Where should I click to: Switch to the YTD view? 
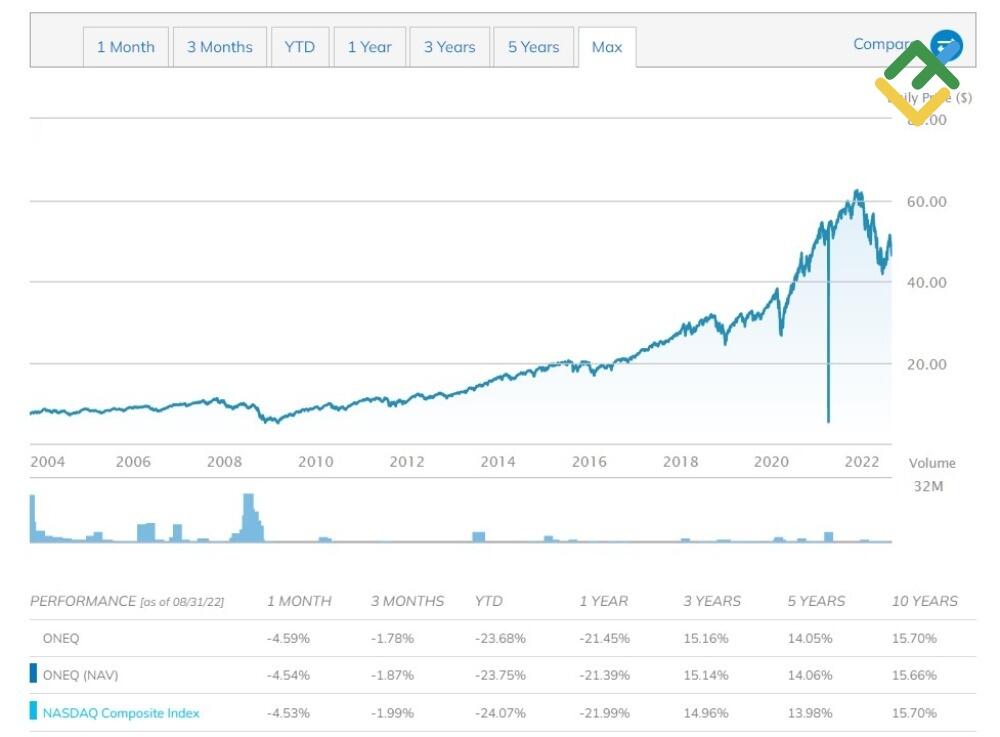[300, 46]
